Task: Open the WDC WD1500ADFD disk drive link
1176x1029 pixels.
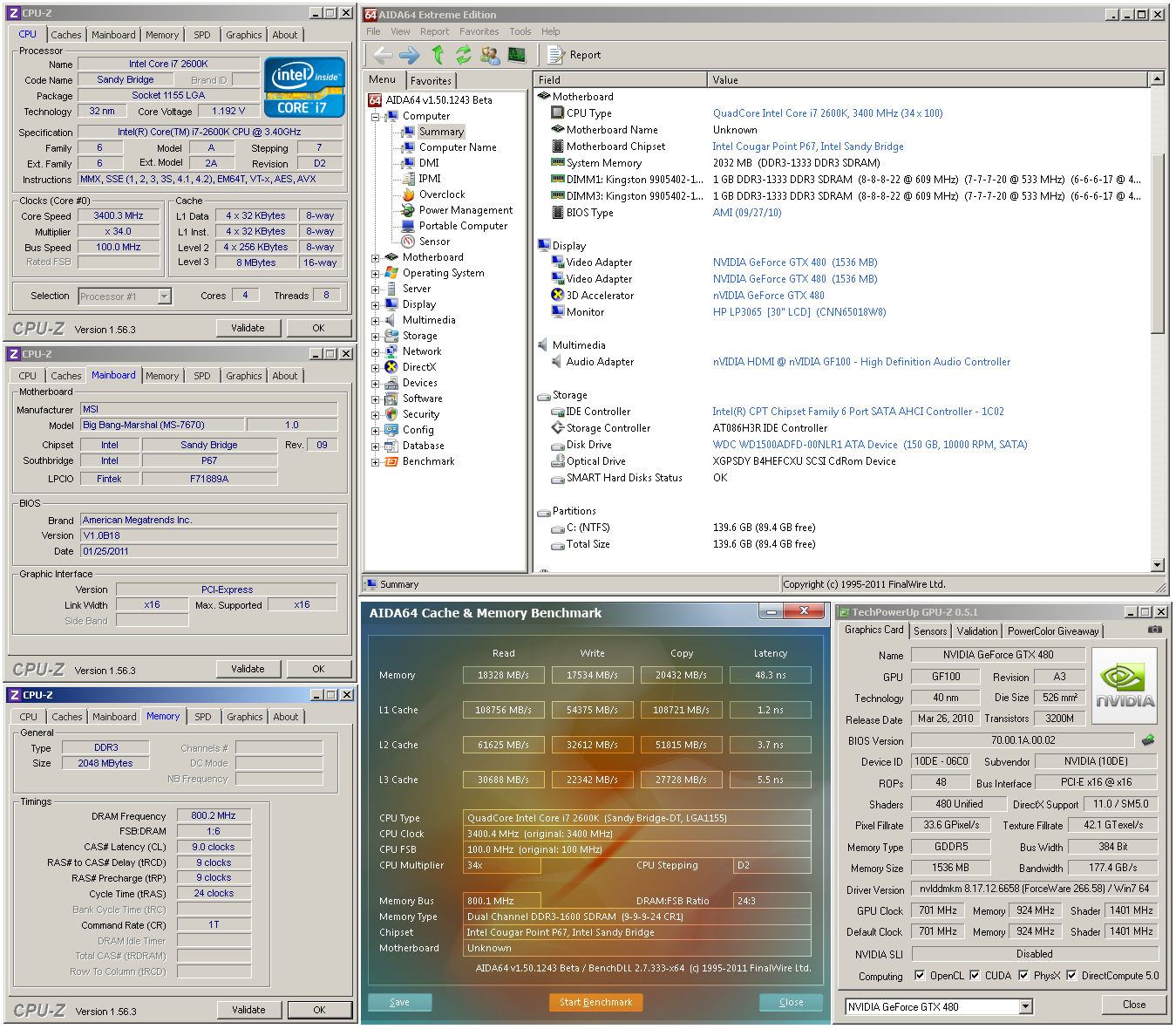Action: [870, 445]
